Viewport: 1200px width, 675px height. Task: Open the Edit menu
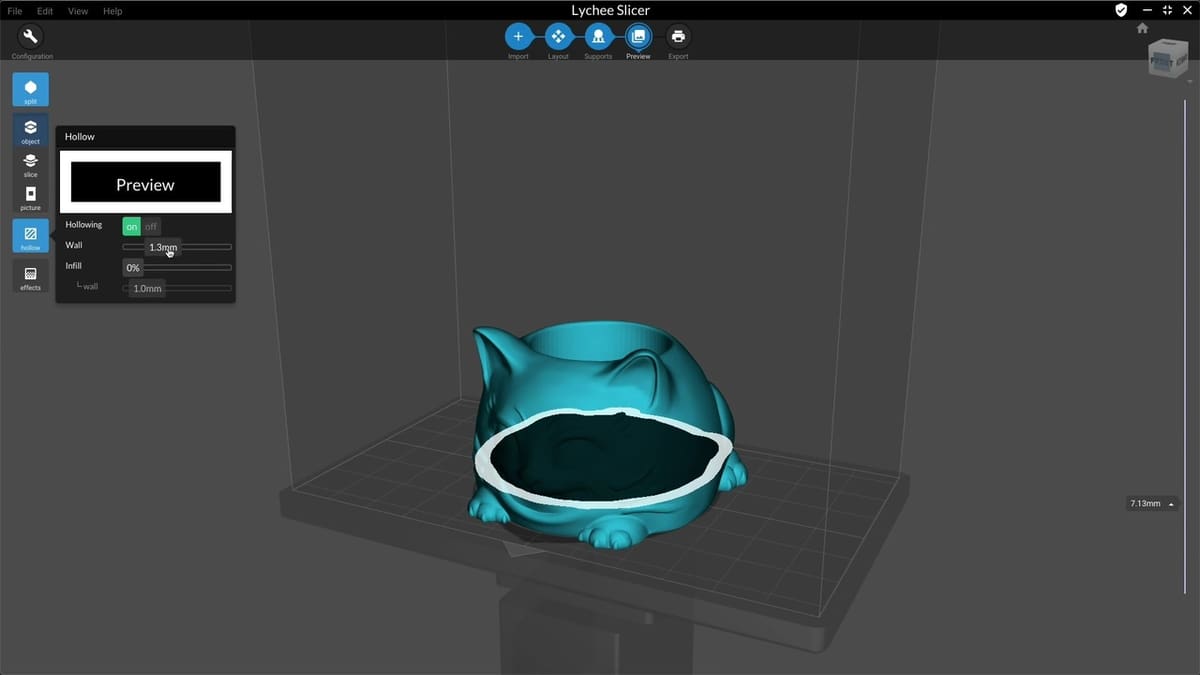coord(45,11)
